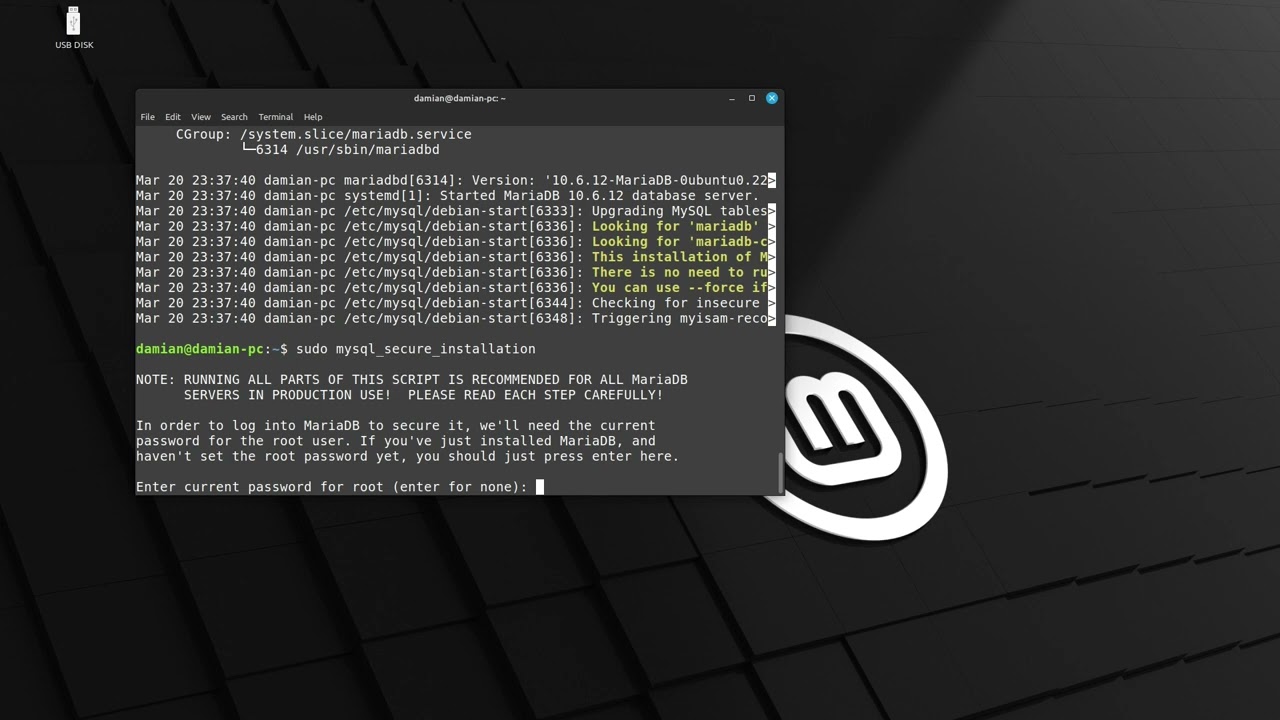Click the 'Looking for 'mariadb'' yellow text
The image size is (1280, 720).
click(x=676, y=226)
